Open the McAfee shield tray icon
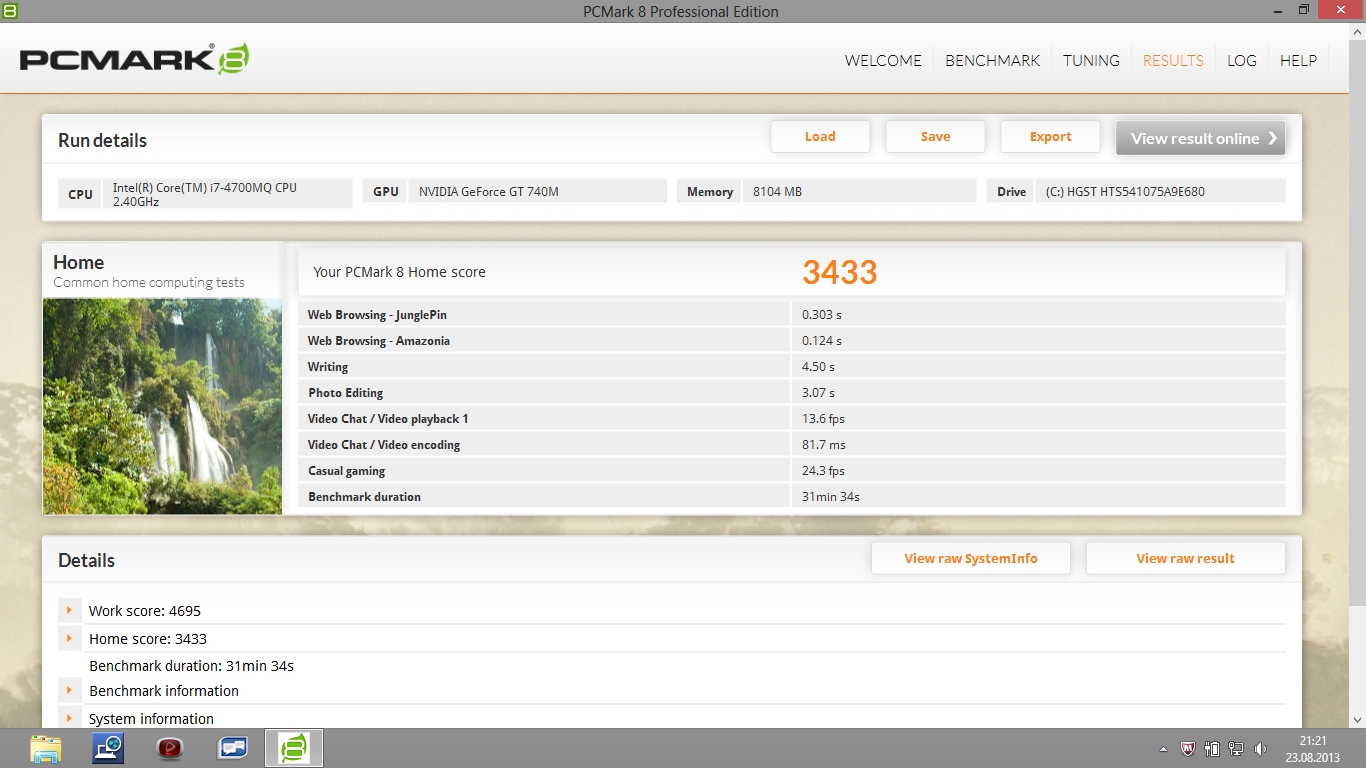Viewport: 1366px width, 768px height. (1188, 748)
